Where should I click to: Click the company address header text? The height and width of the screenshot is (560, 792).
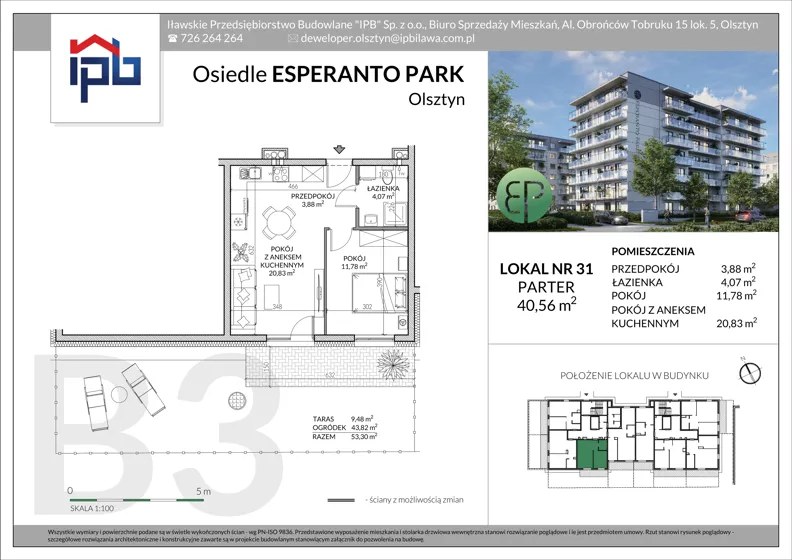point(462,24)
